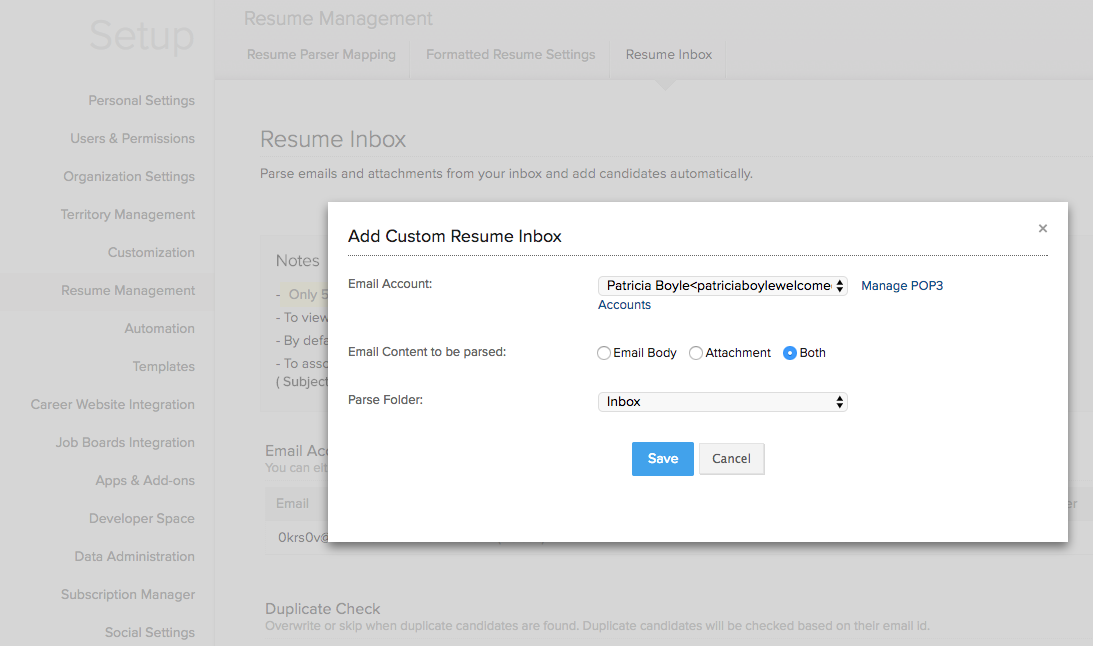Screen dimensions: 1093x646
Task: Open the Manage POP3 Accounts link
Action: (901, 286)
